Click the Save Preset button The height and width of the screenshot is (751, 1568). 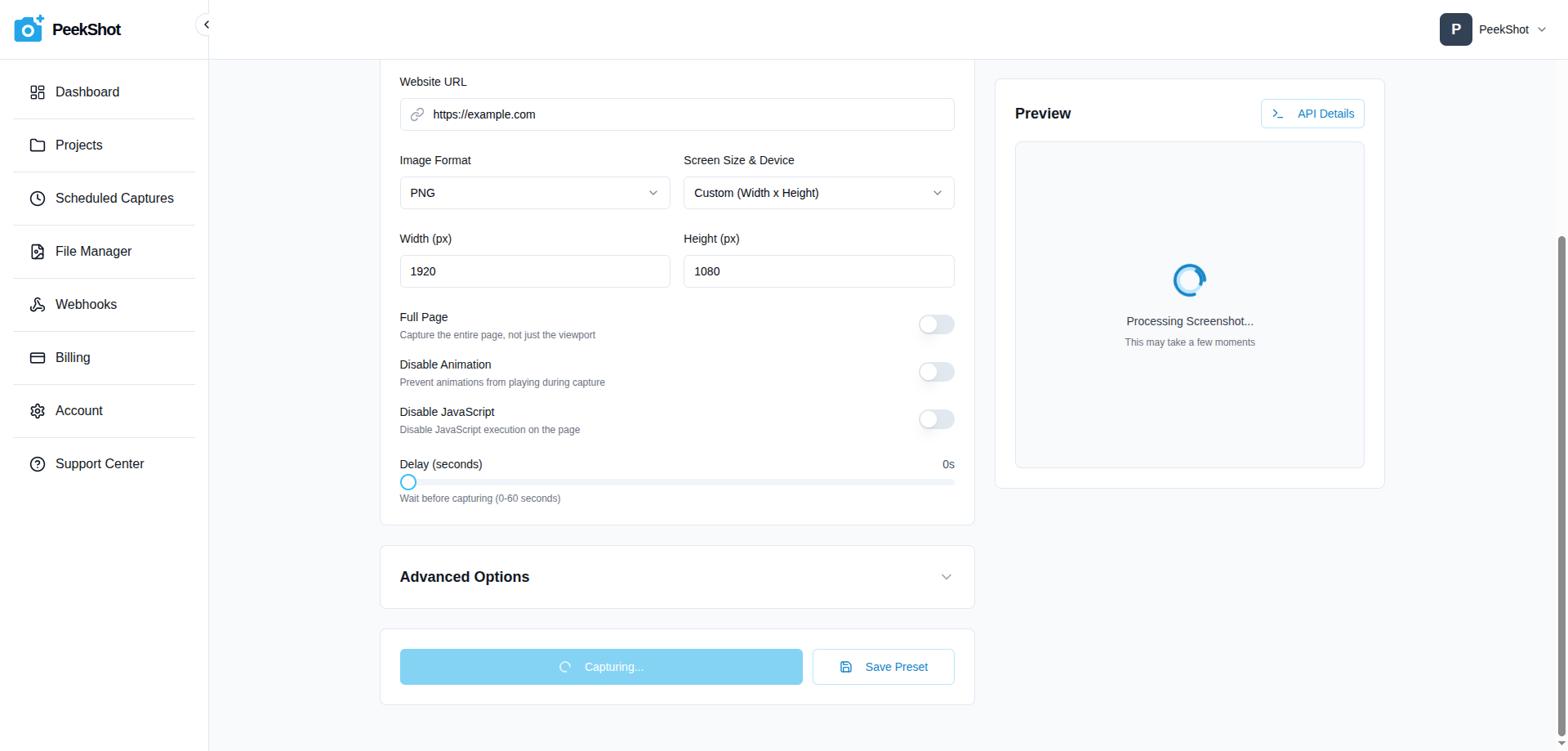tap(883, 667)
